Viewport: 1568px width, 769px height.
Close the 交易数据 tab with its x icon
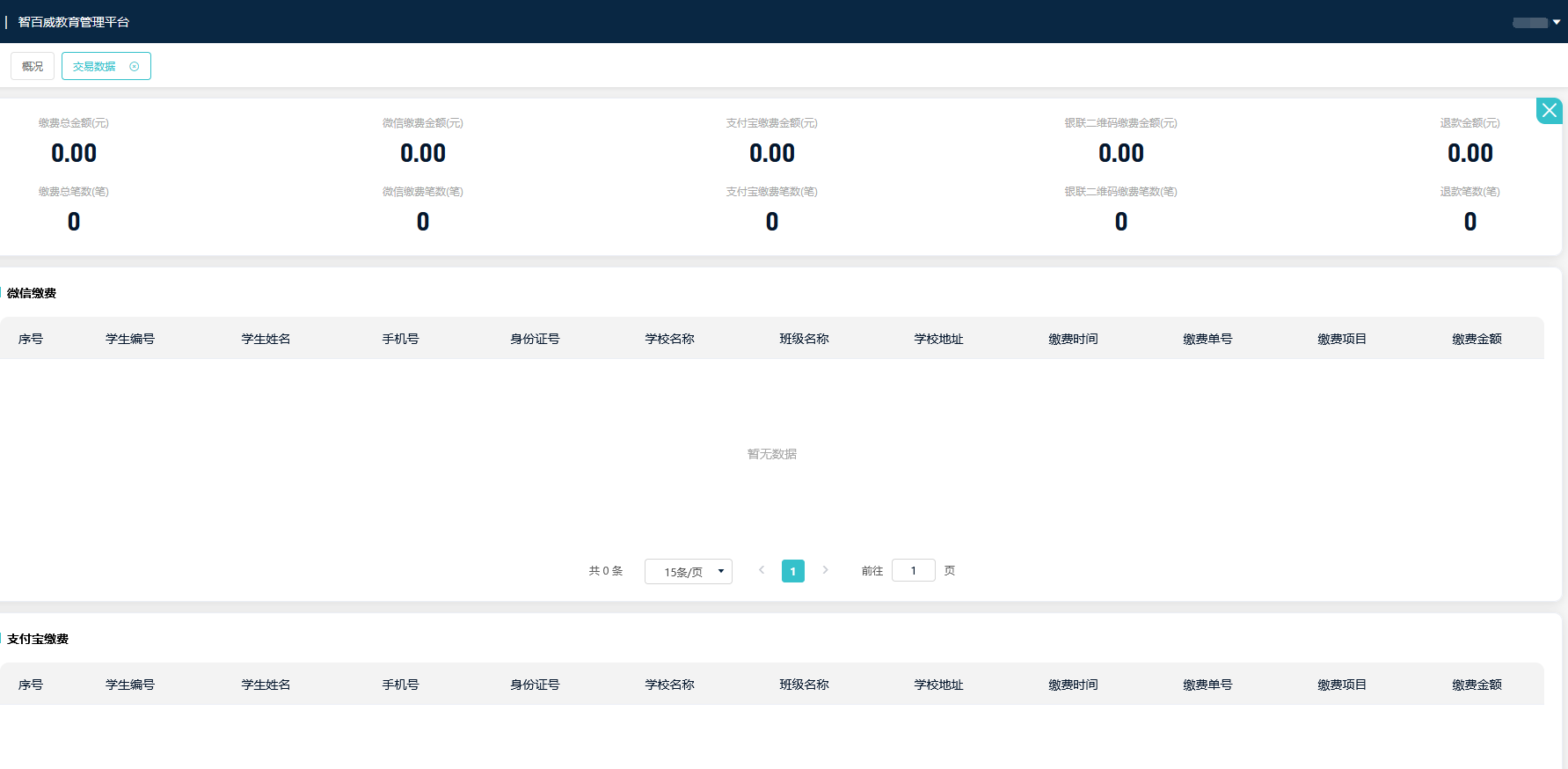point(135,66)
